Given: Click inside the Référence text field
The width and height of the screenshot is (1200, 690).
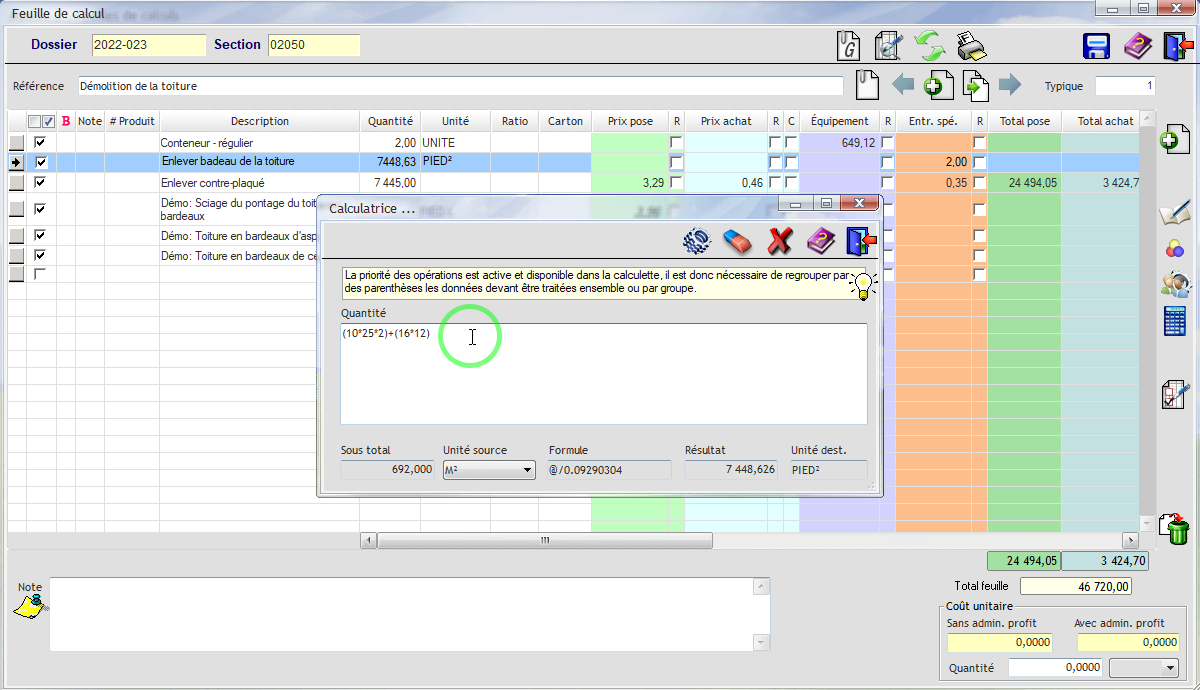Looking at the screenshot, I should coord(460,86).
